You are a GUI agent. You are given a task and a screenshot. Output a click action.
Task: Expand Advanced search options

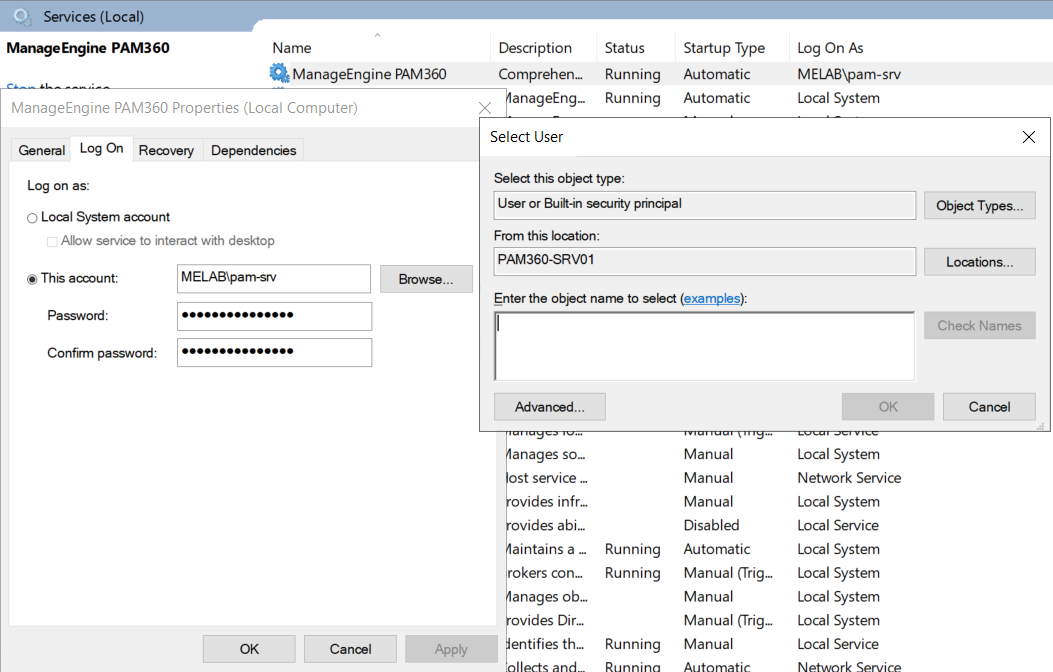click(x=549, y=407)
